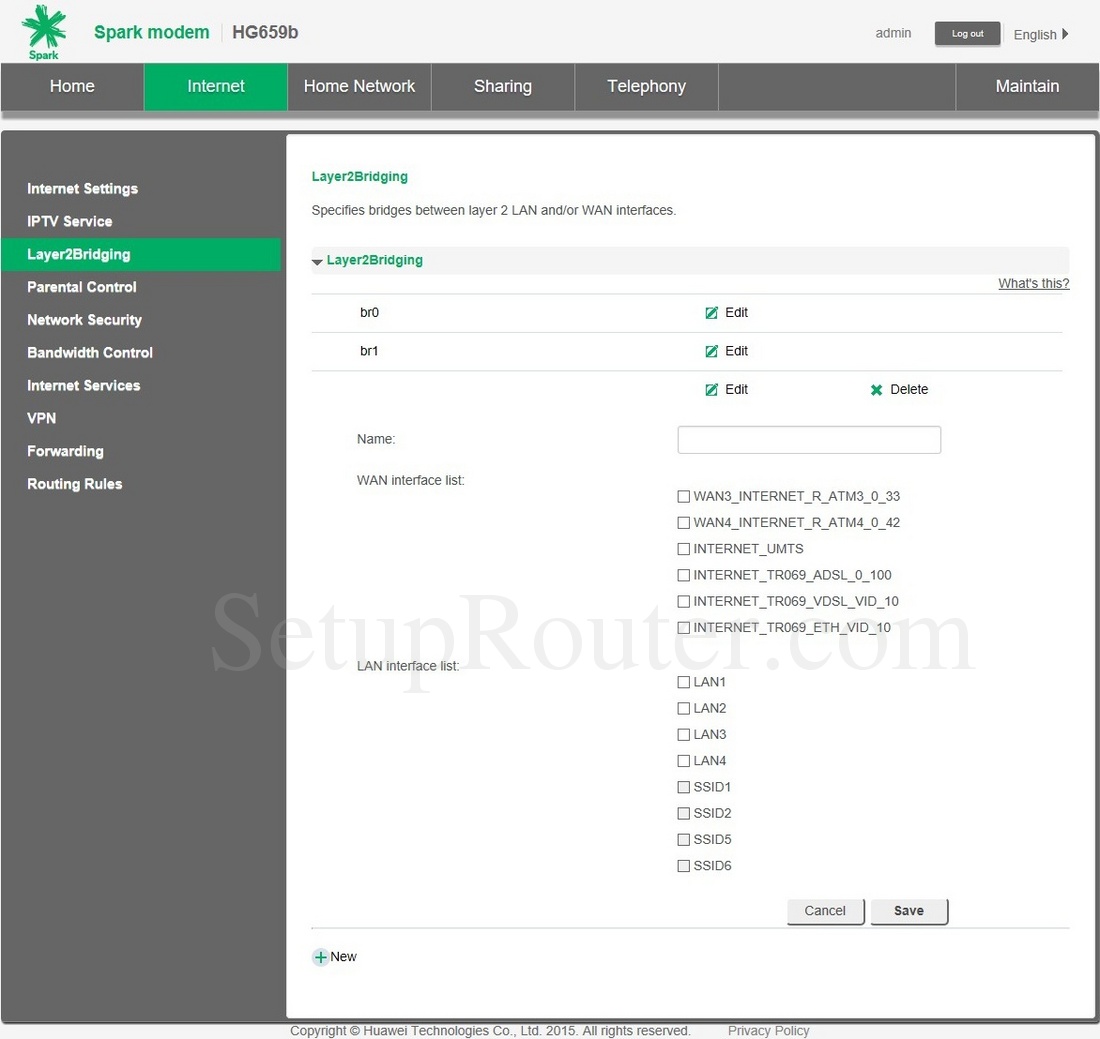Screen dimensions: 1100x1039
Task: Enable WAN3_INTERNET_R_ATM3_0_33 checkbox
Action: click(x=684, y=496)
